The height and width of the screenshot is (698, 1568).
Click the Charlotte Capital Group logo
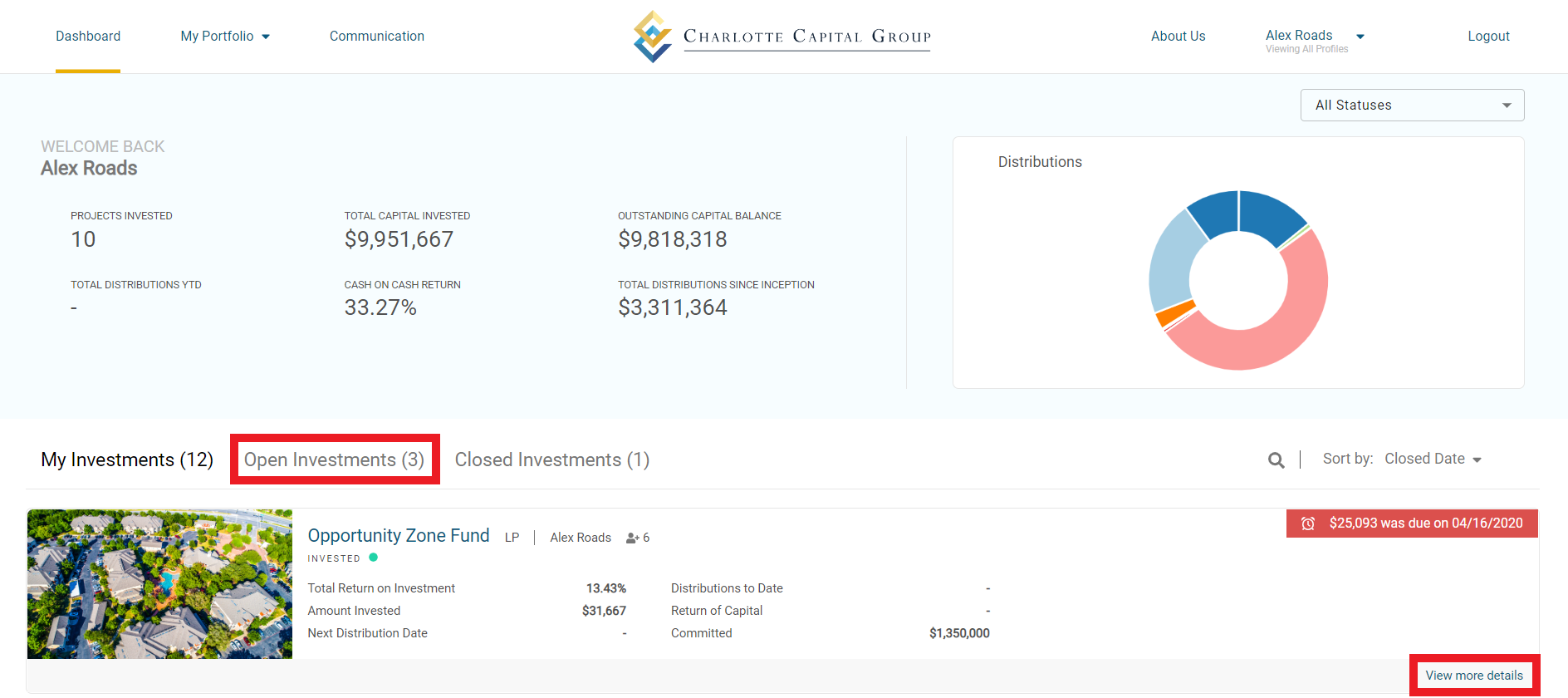tap(782, 37)
